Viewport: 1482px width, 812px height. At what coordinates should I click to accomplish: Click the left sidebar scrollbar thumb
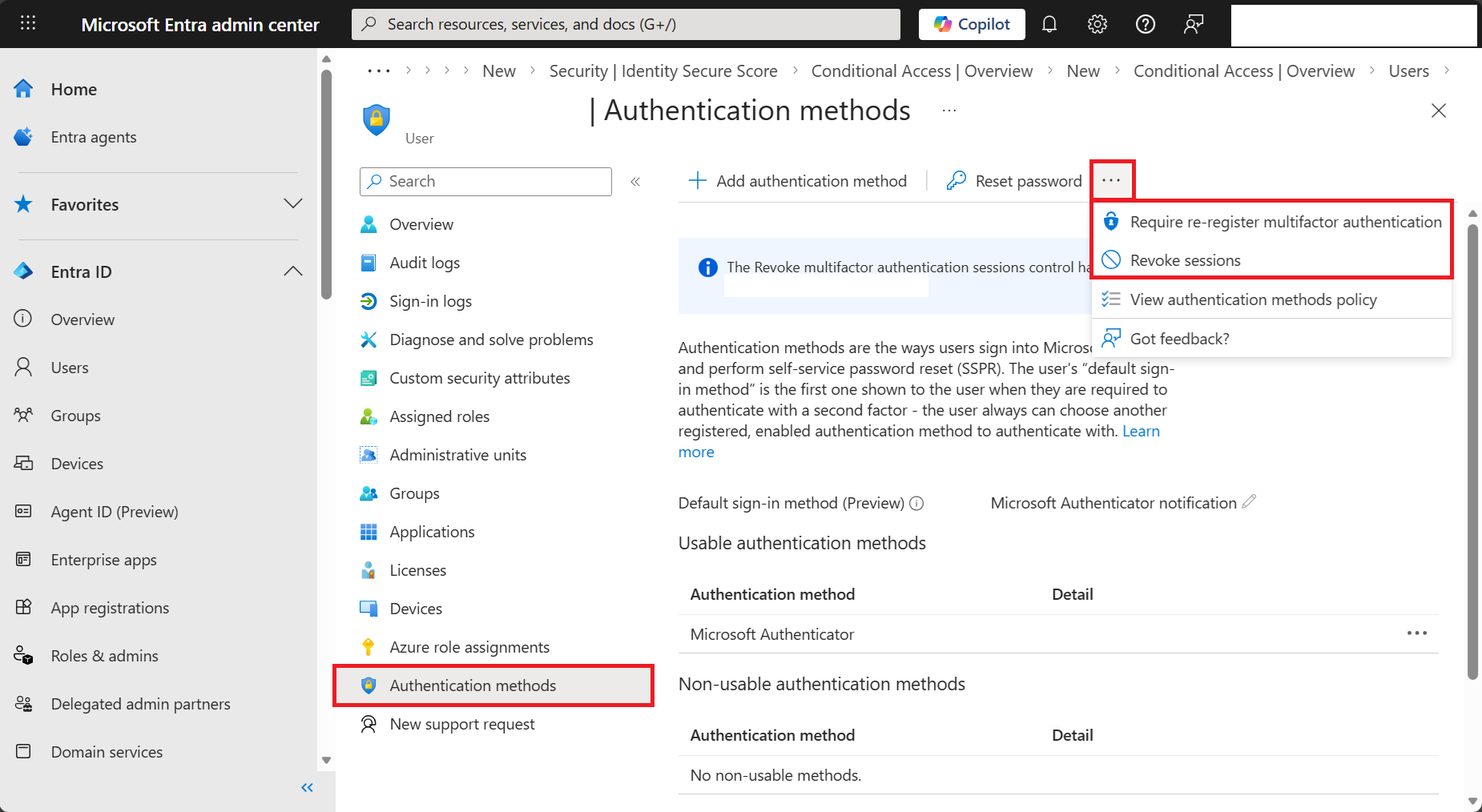click(x=326, y=184)
